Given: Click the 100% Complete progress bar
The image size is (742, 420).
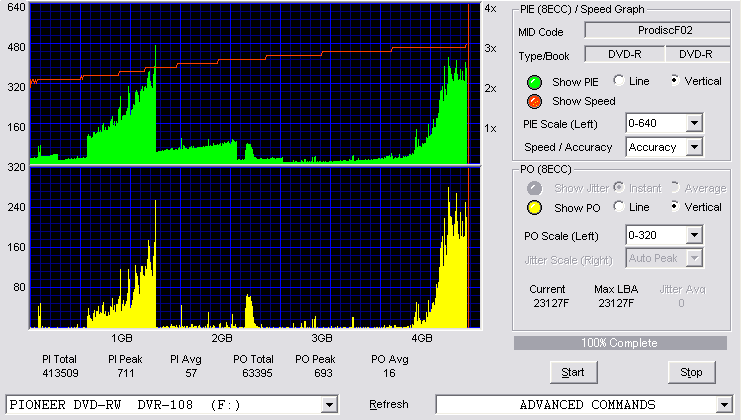Looking at the screenshot, I should coord(620,343).
